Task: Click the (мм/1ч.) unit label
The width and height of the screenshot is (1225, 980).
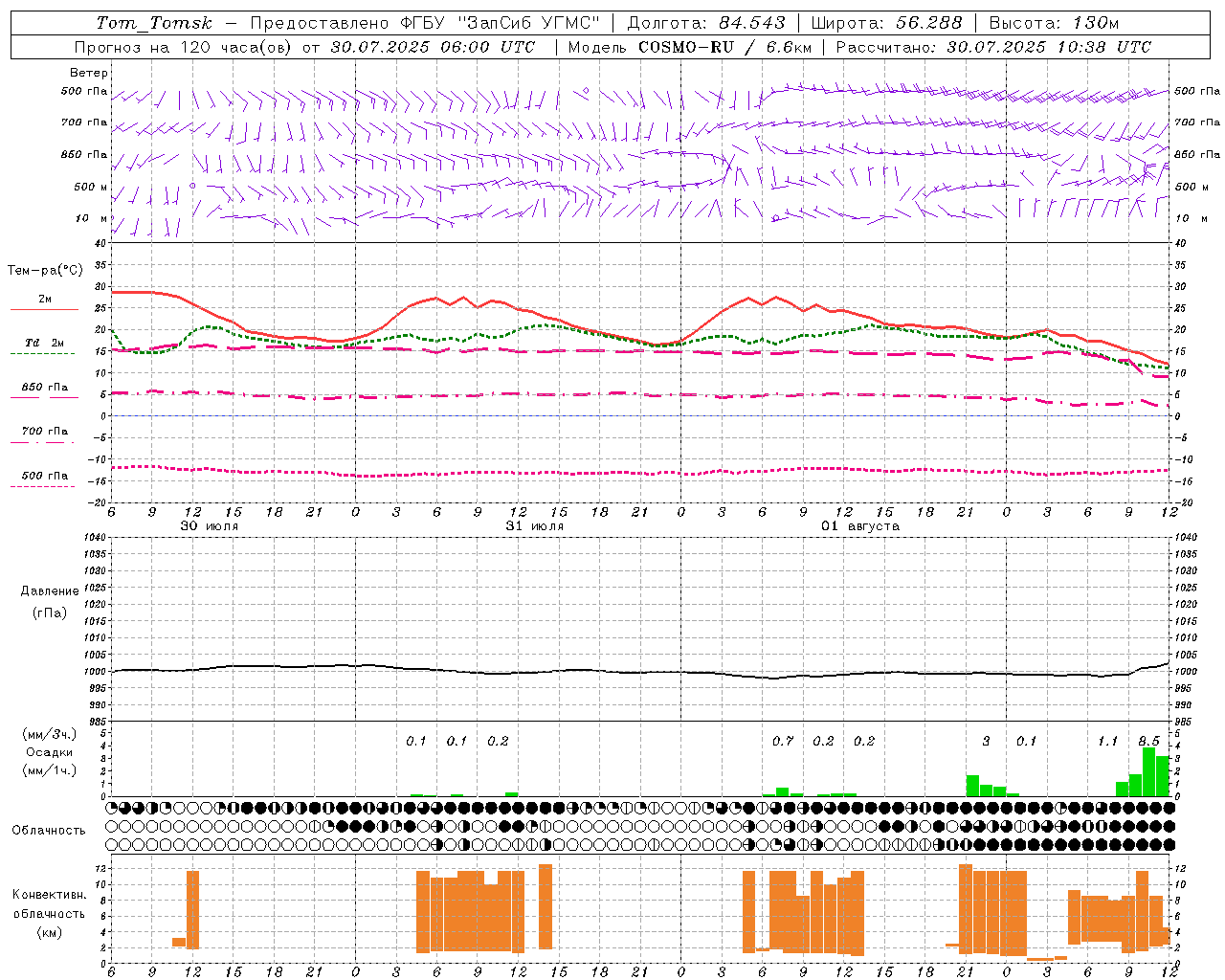Action: point(50,770)
